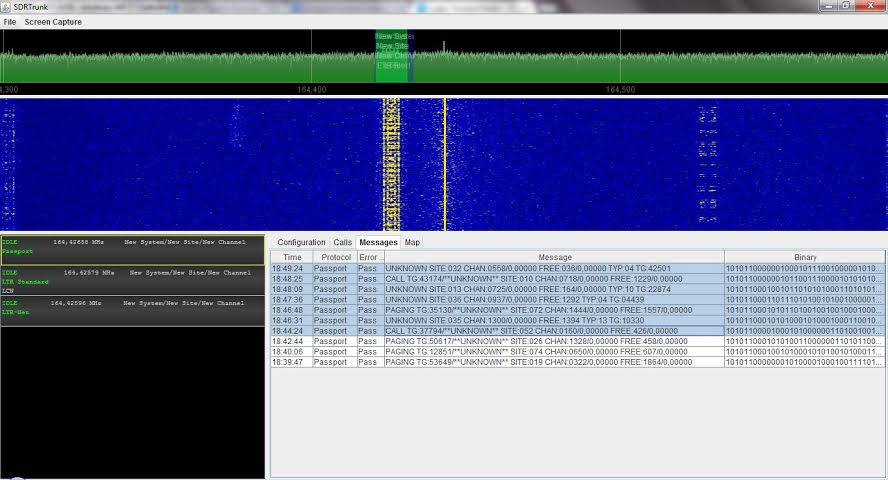888x480 pixels.
Task: Click the Binary column header
Action: [805, 257]
